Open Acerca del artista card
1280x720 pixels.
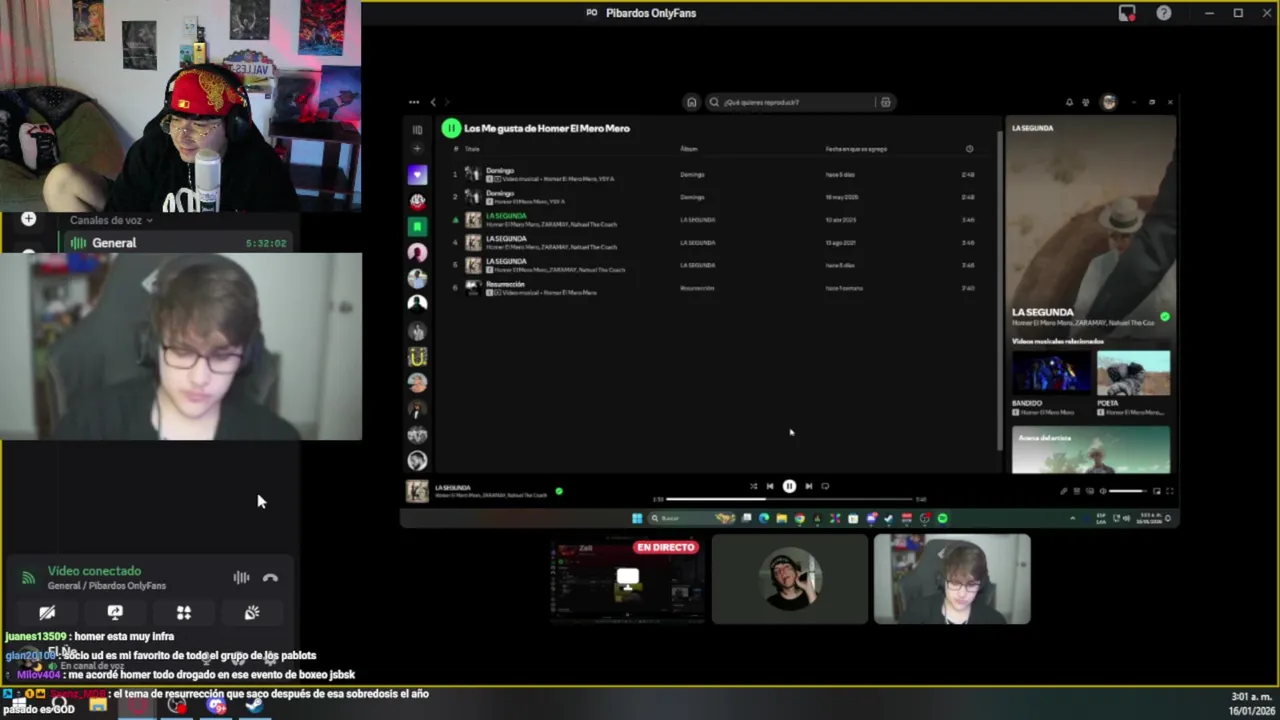tap(1091, 449)
